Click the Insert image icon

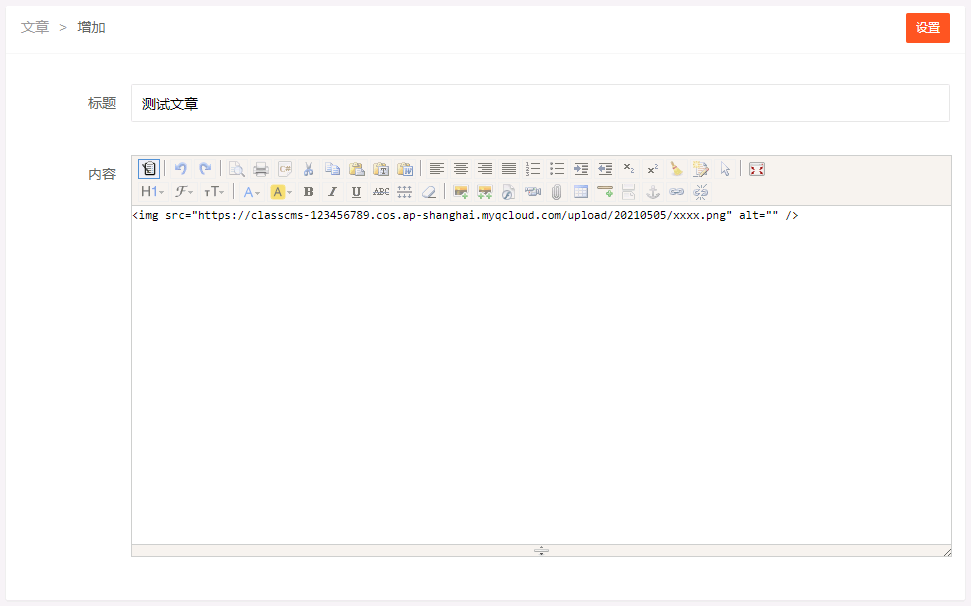[x=460, y=192]
